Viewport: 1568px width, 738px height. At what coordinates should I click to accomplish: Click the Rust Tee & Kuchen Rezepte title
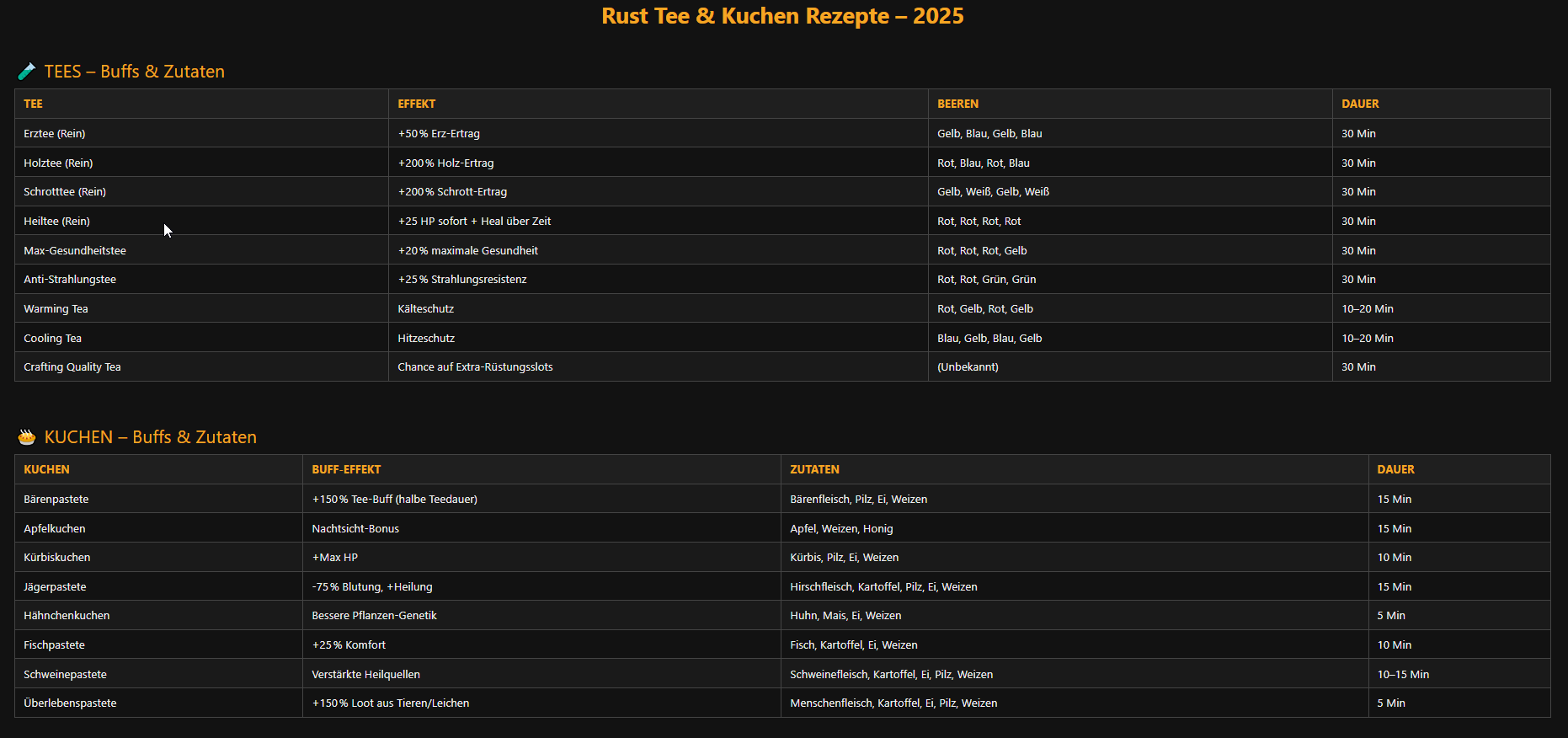[782, 16]
